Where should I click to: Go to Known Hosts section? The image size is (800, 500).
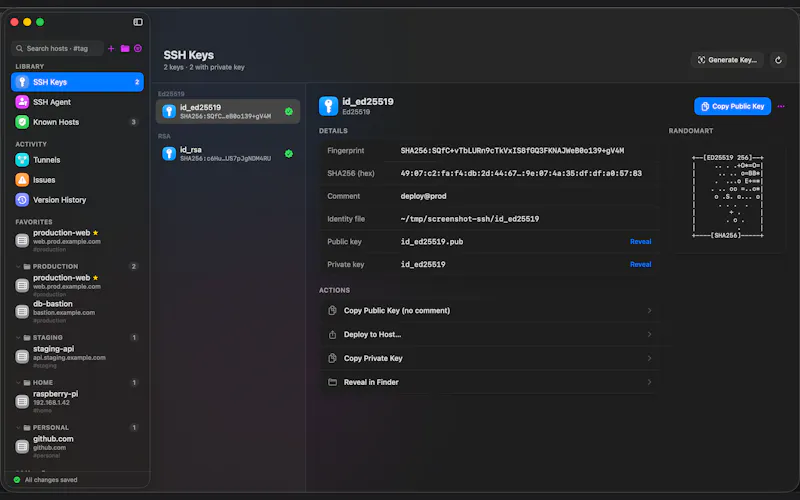click(x=78, y=122)
